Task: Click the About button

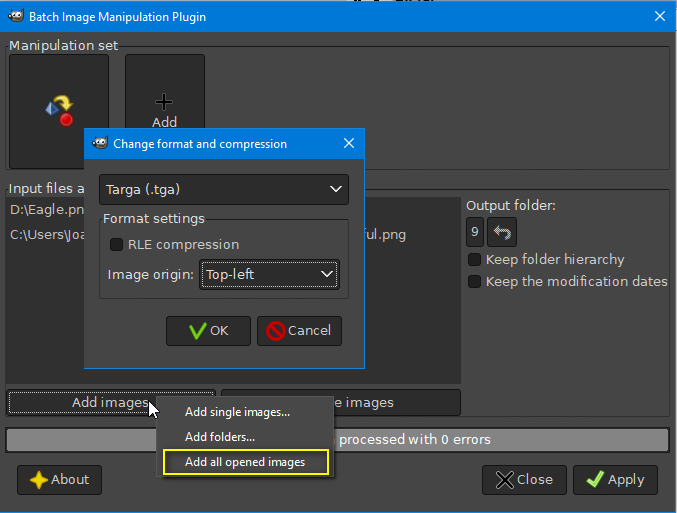Action: point(60,480)
